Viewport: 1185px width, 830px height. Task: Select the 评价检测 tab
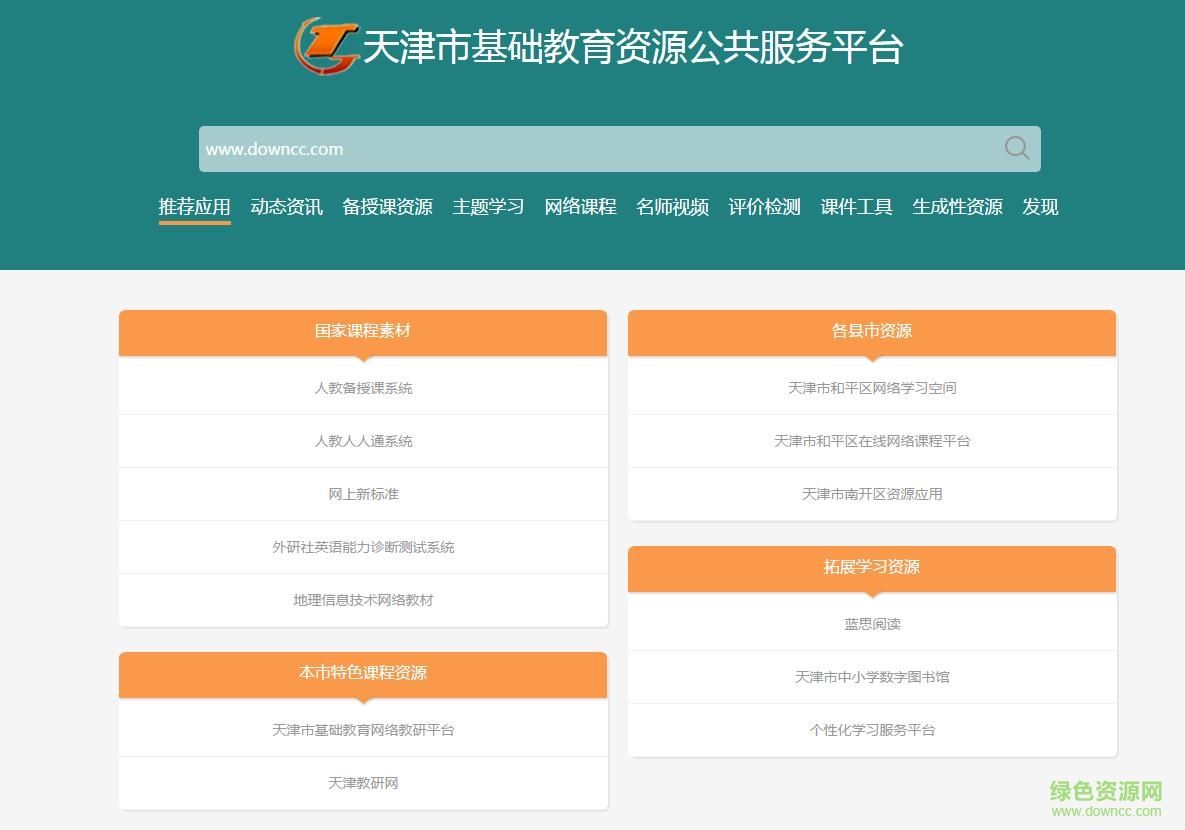tap(762, 207)
